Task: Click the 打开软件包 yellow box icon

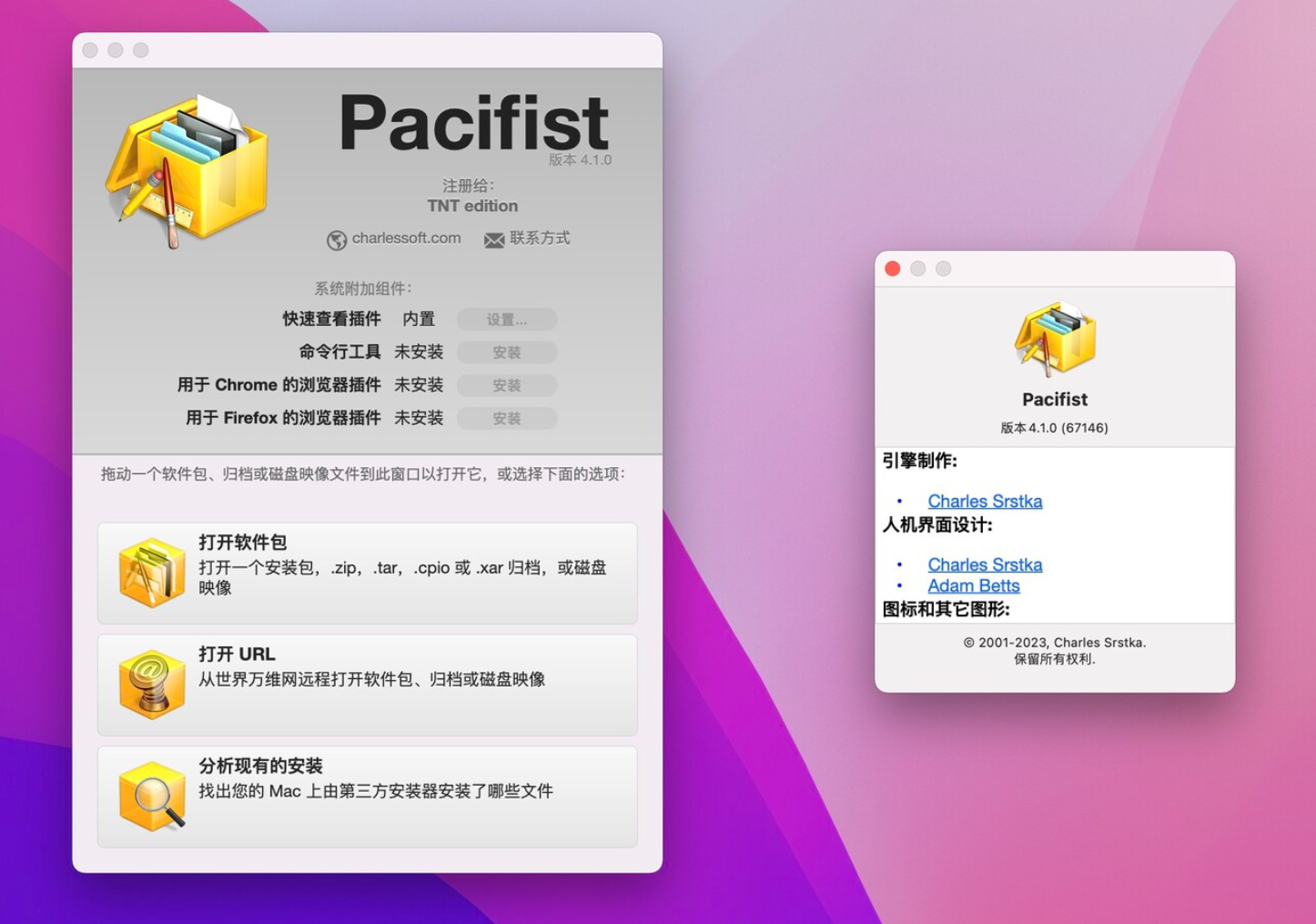Action: point(152,572)
